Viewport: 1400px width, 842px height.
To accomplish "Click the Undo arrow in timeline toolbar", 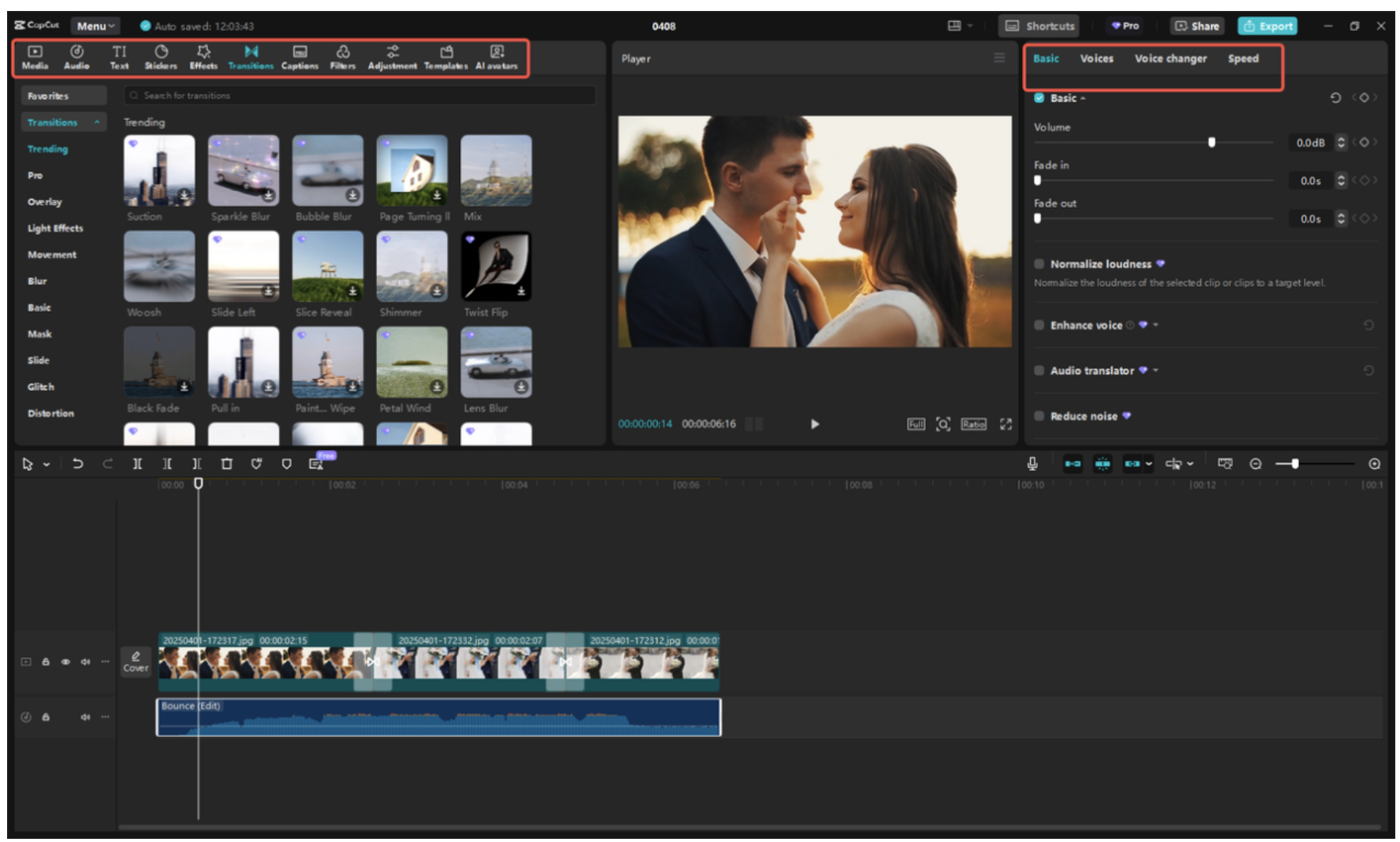I will click(x=78, y=464).
